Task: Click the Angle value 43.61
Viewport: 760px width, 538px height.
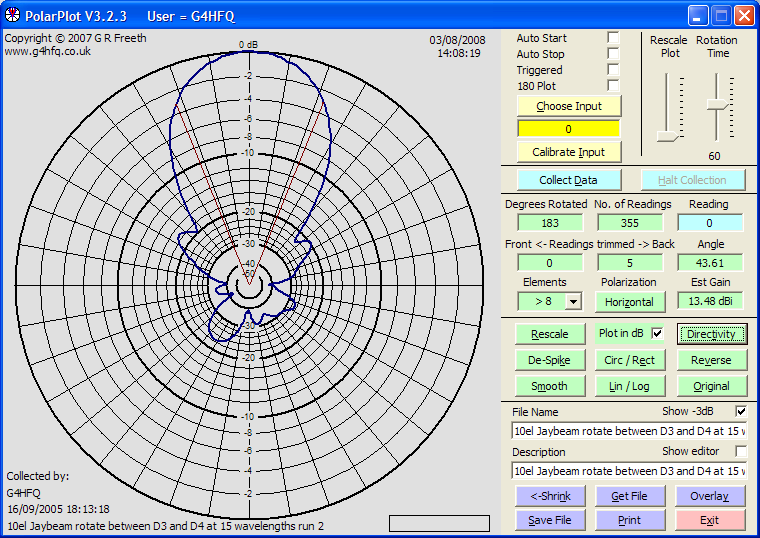Action: 710,263
